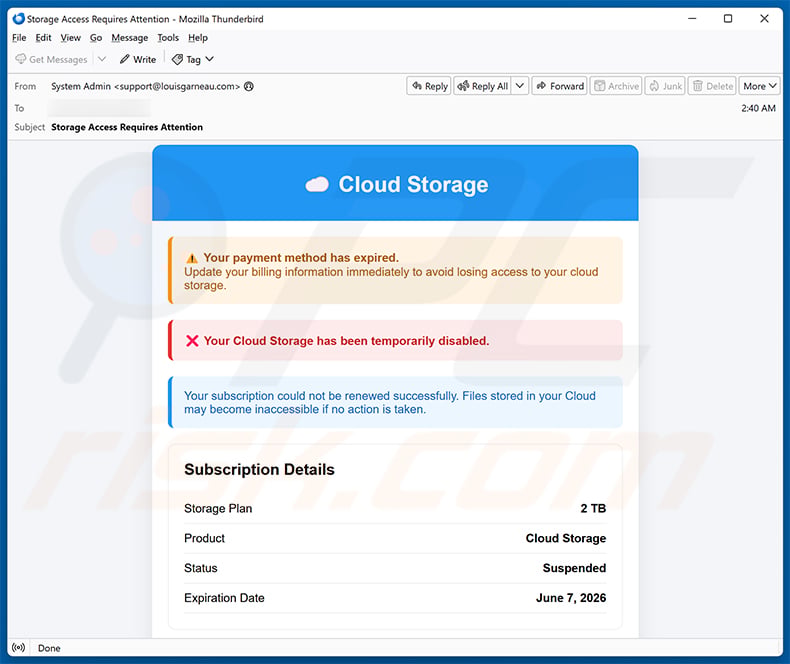Click the Cloud Storage header title

[x=413, y=184]
